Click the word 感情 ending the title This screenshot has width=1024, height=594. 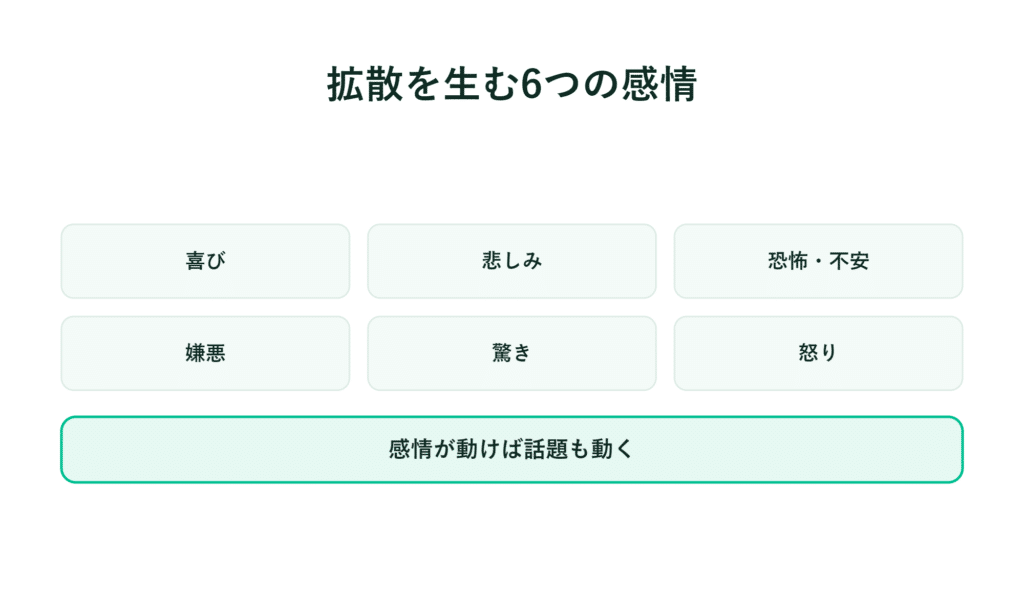coord(660,84)
